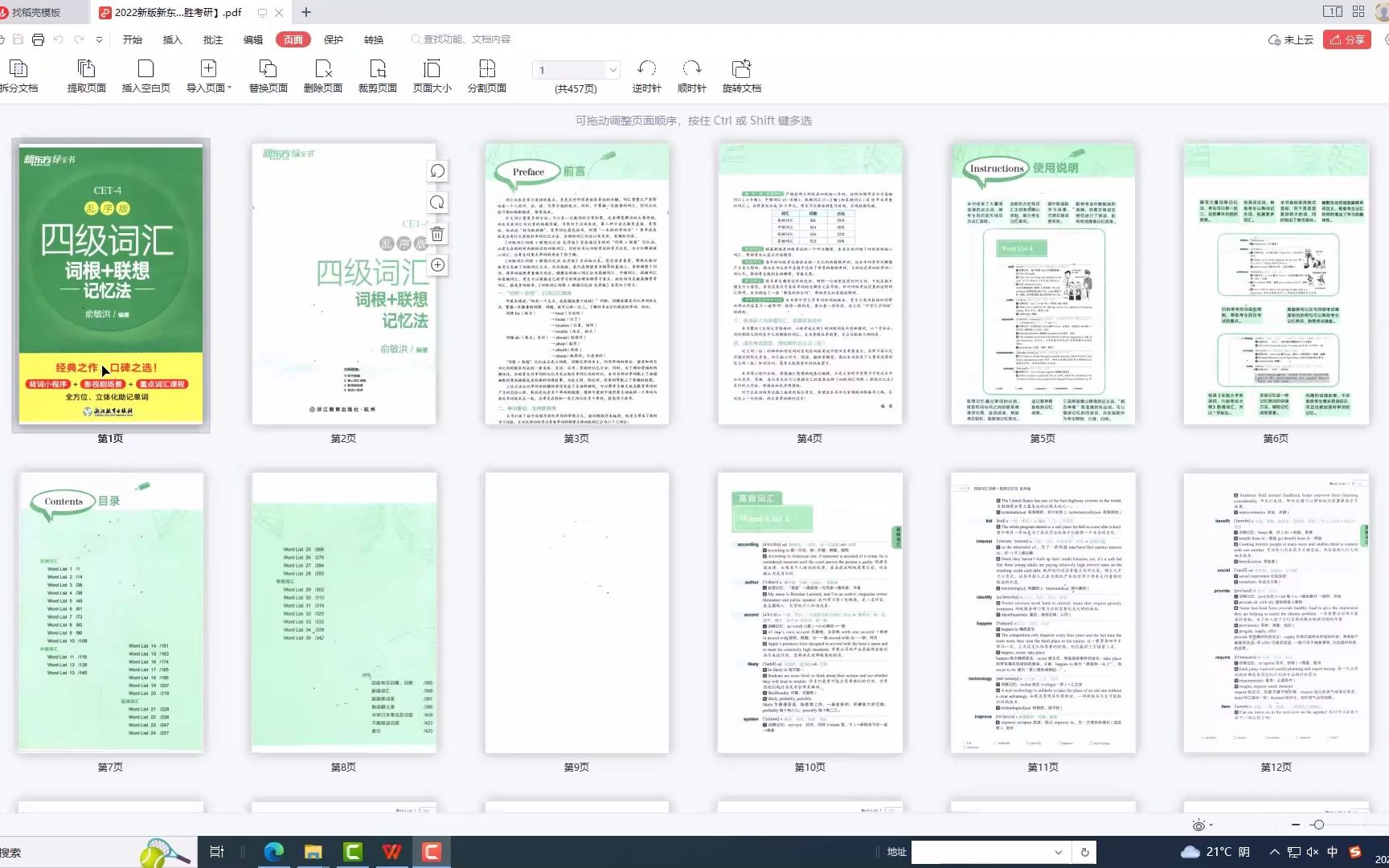Select page 3 Preface 前言 thumbnail

[x=577, y=285]
